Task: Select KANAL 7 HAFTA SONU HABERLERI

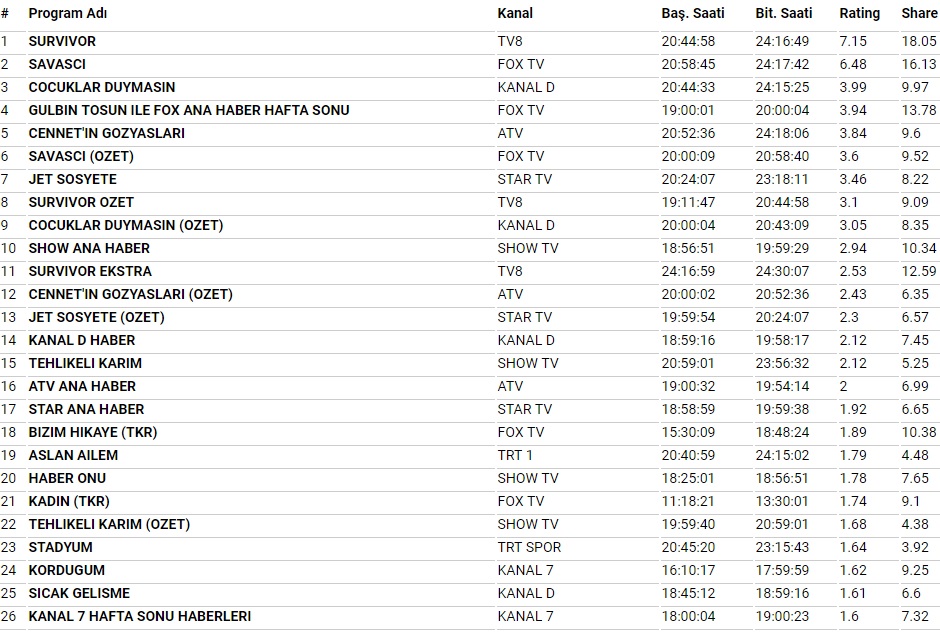Action: click(x=139, y=616)
